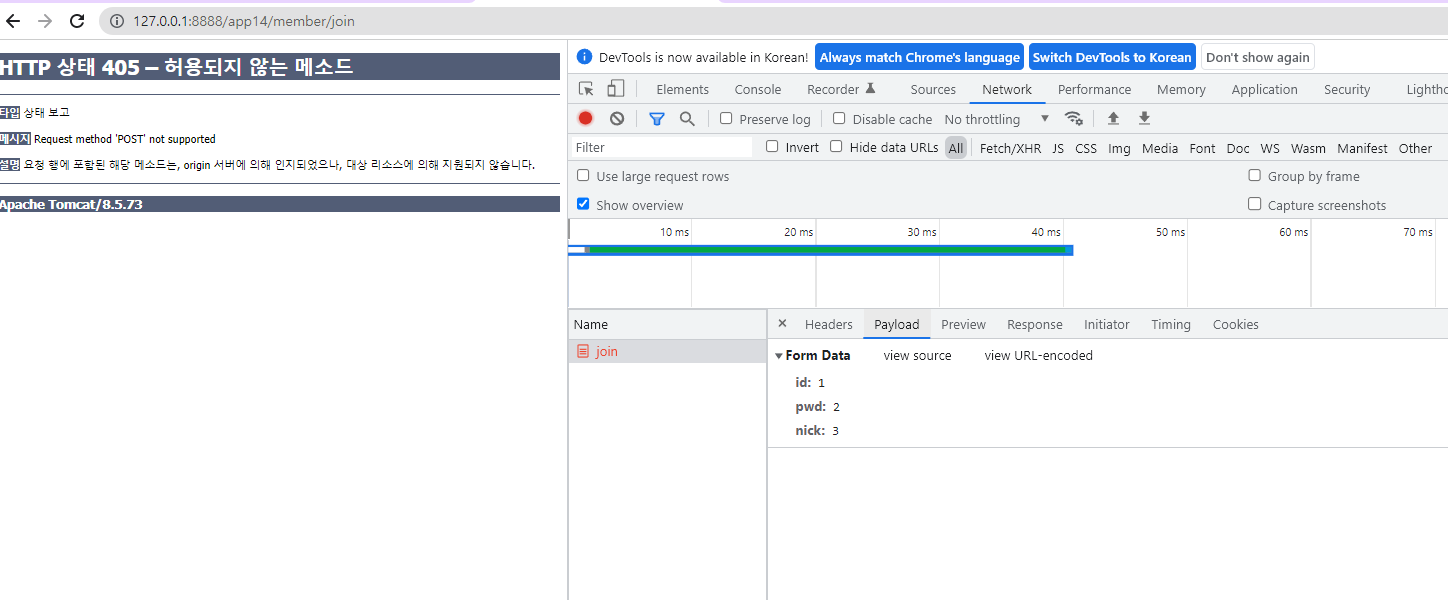Filter requests by JS
This screenshot has width=1448, height=600.
[1058, 148]
